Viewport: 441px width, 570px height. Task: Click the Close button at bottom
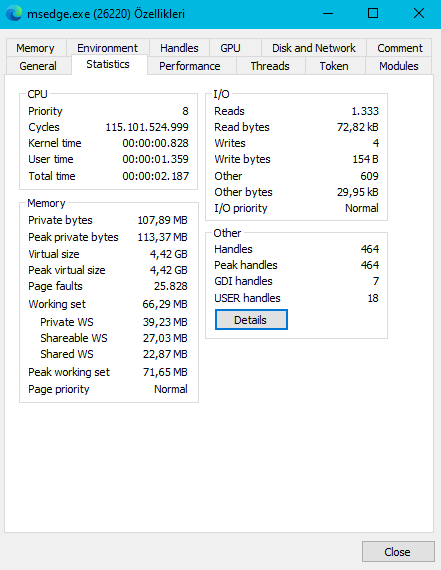click(398, 552)
